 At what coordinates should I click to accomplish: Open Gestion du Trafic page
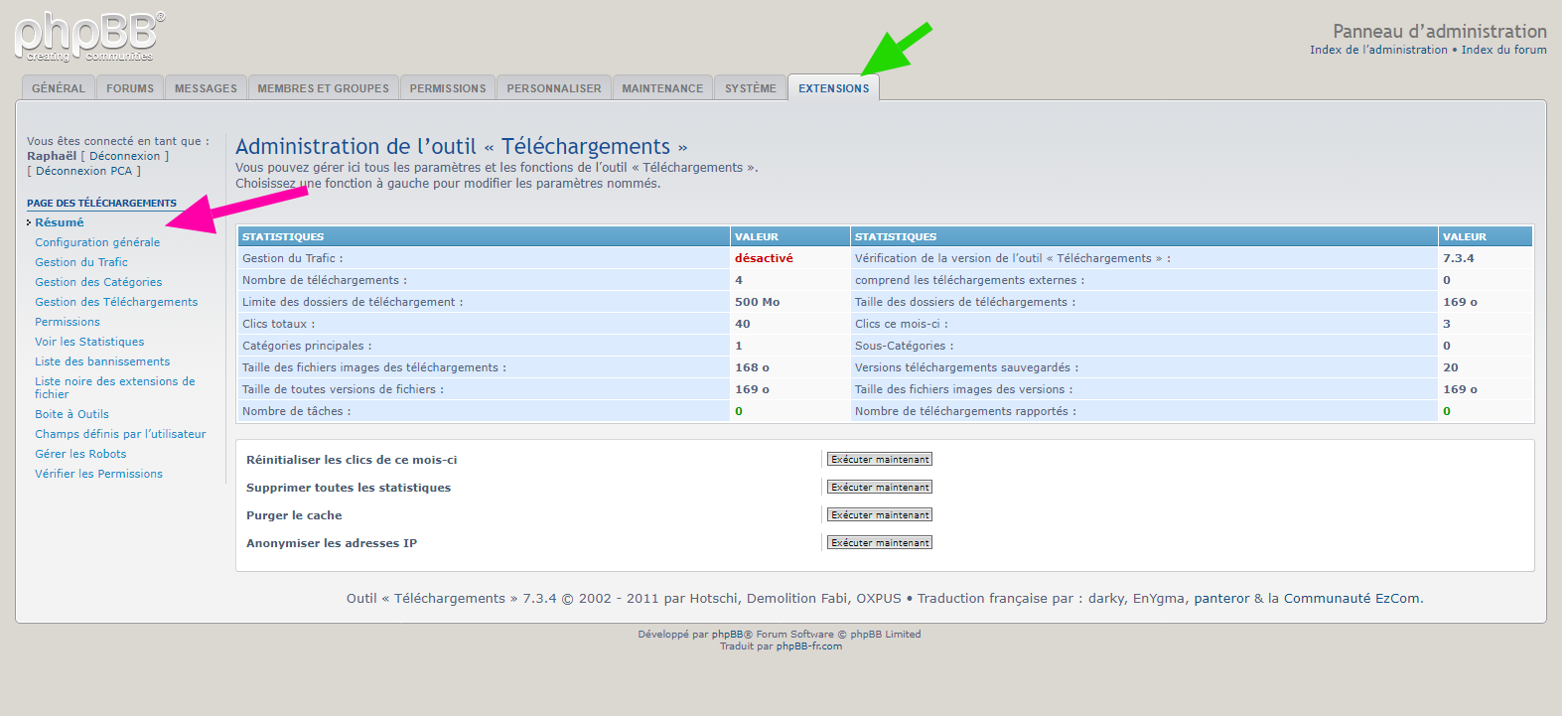(x=81, y=262)
